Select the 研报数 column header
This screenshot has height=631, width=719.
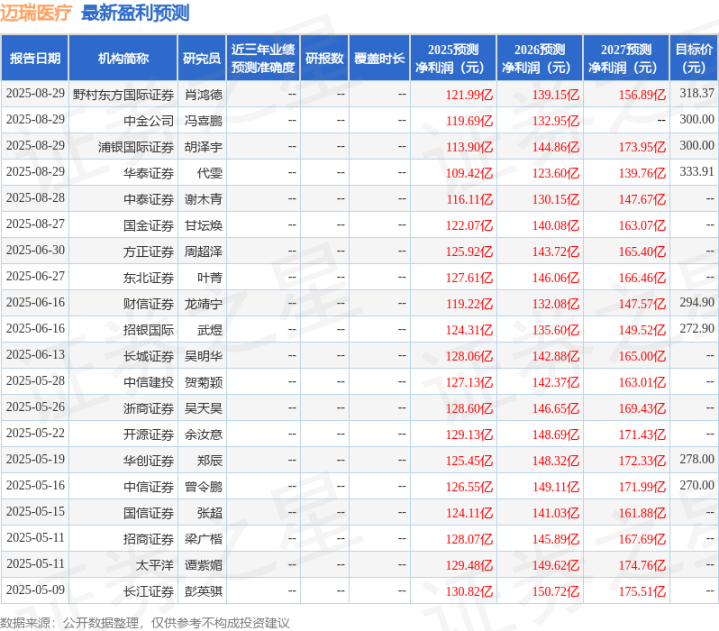point(324,58)
